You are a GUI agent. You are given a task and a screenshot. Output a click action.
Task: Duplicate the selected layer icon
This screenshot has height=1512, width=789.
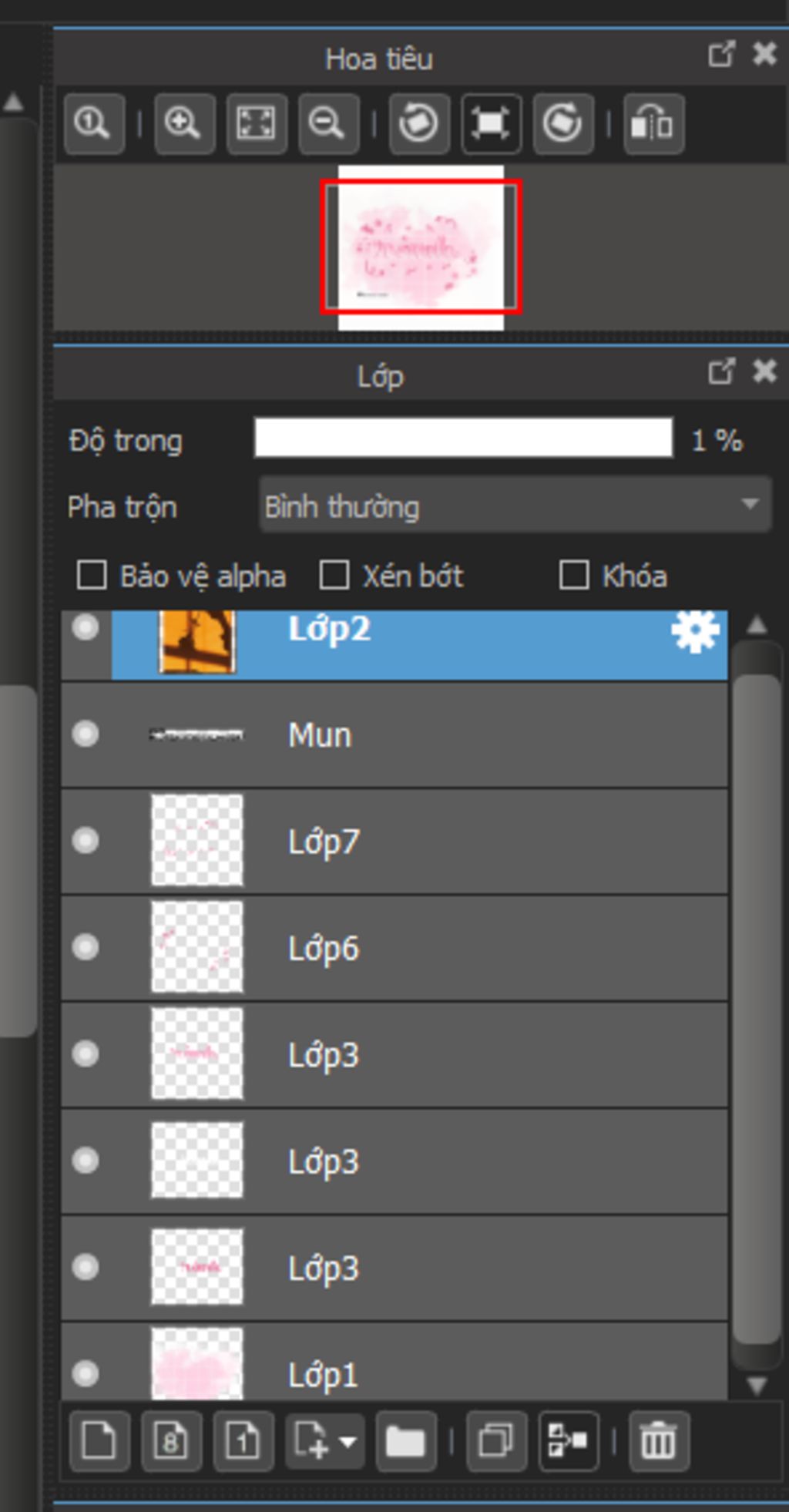tap(496, 1441)
